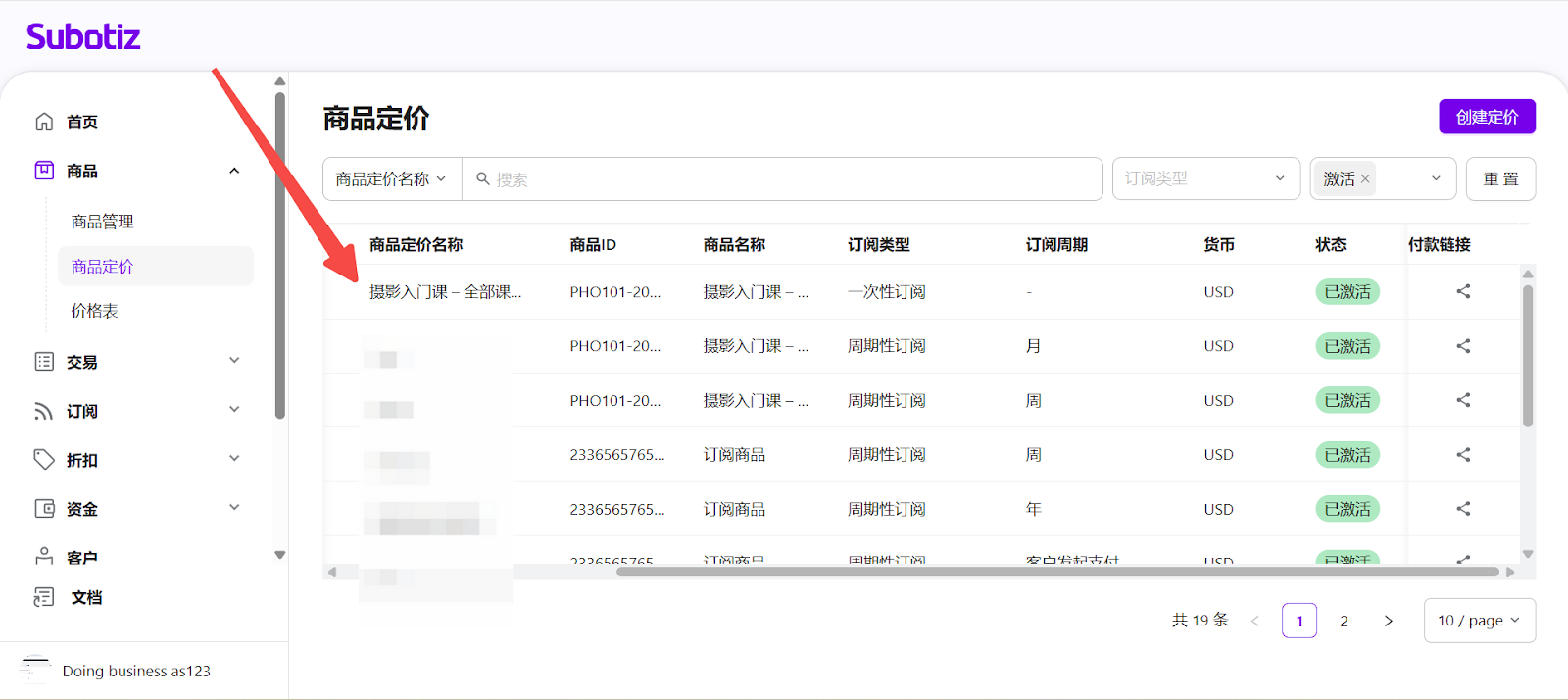Image resolution: width=1568 pixels, height=700 pixels.
Task: Click the share icon in the first row
Action: point(1463,291)
